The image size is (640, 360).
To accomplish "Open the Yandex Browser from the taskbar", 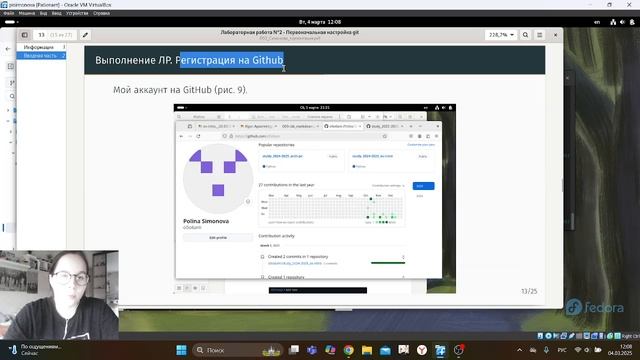I will [422, 350].
